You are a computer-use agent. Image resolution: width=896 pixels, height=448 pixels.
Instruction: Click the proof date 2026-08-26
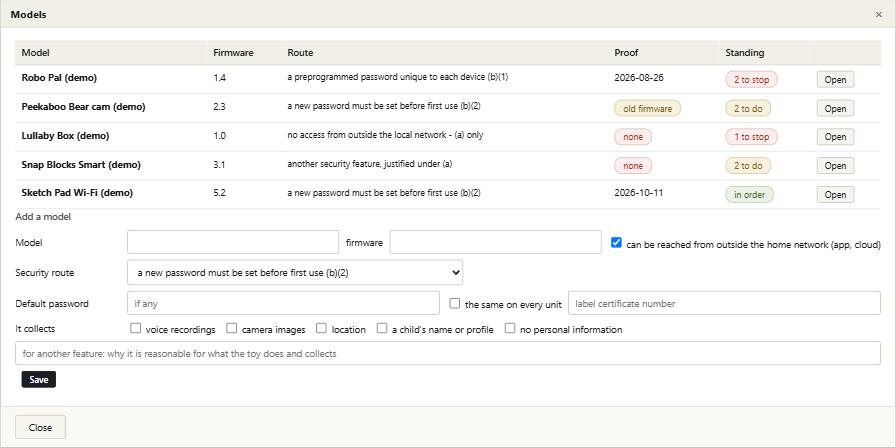pos(639,78)
